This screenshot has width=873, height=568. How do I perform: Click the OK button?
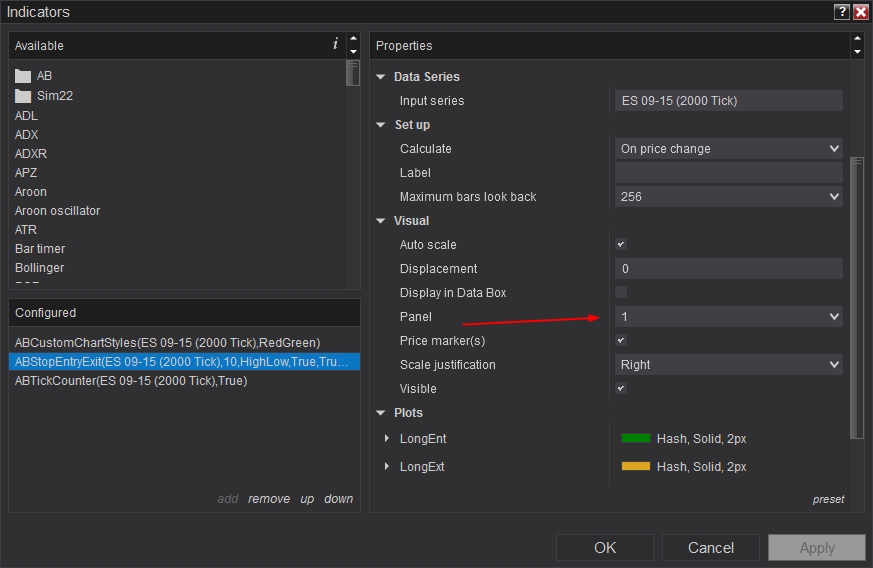[605, 547]
